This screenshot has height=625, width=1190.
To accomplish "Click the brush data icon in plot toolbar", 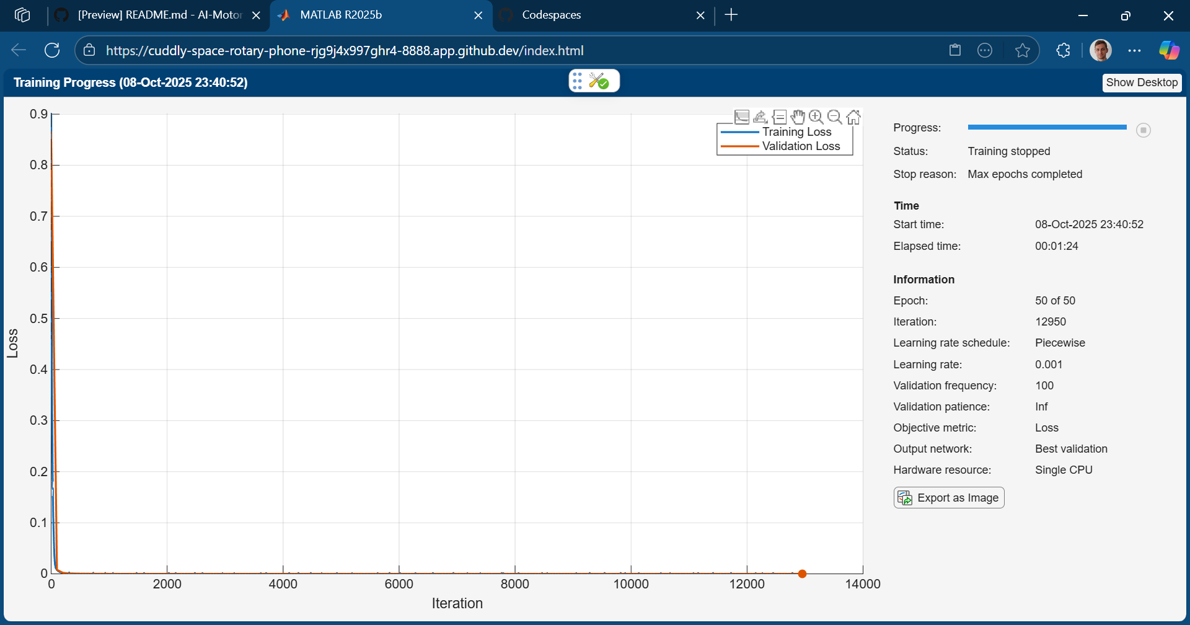I will coord(760,117).
